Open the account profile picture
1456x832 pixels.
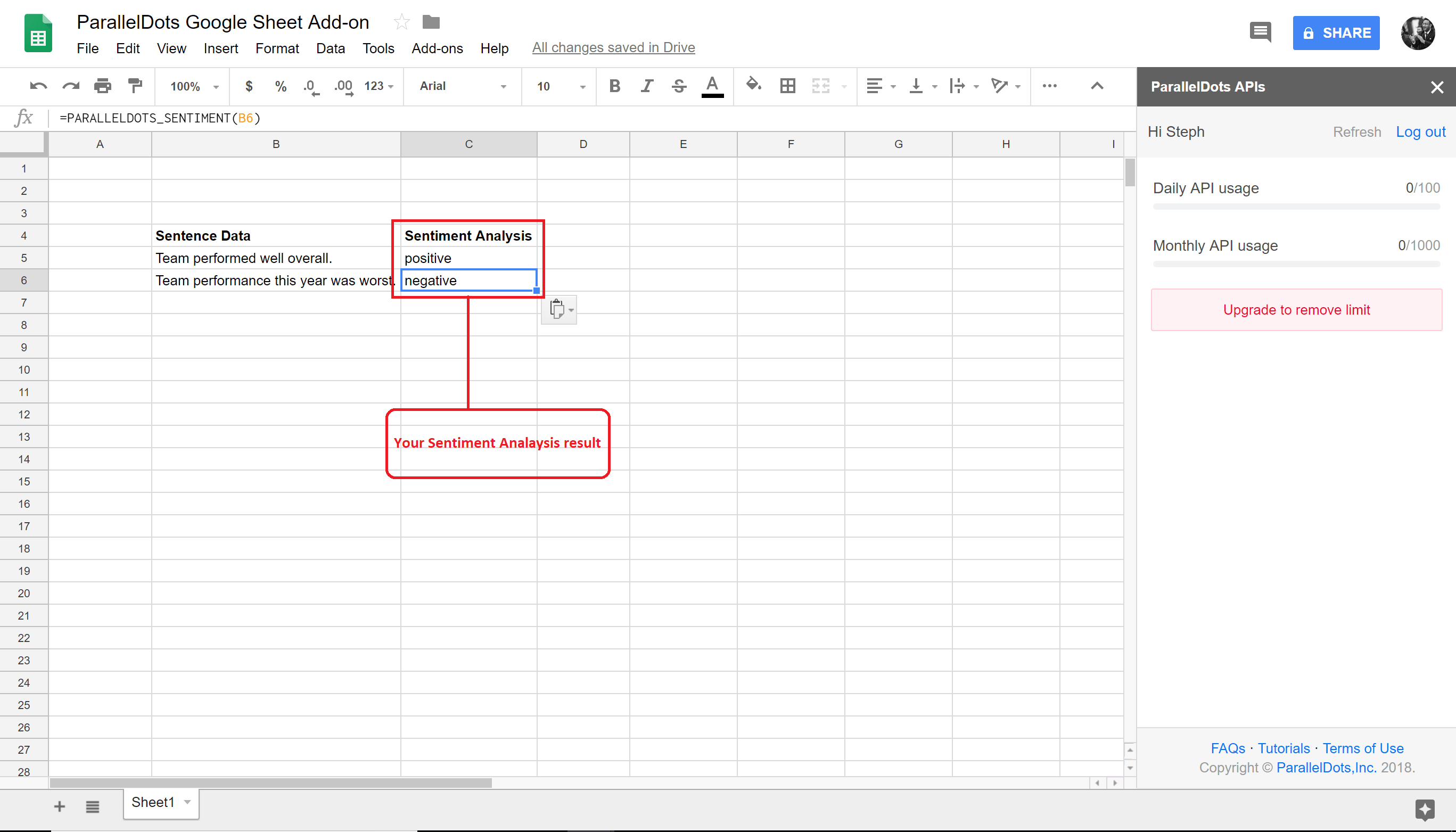1418,33
